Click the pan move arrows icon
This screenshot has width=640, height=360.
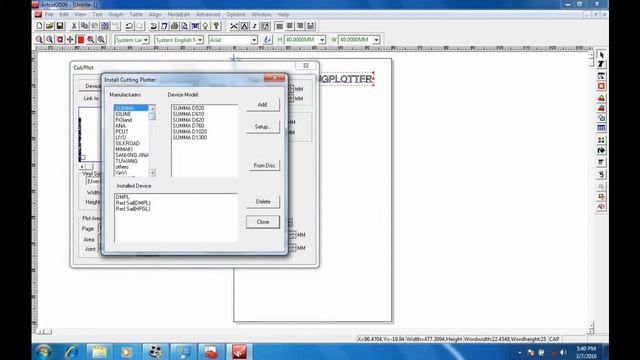pyautogui.click(x=70, y=40)
